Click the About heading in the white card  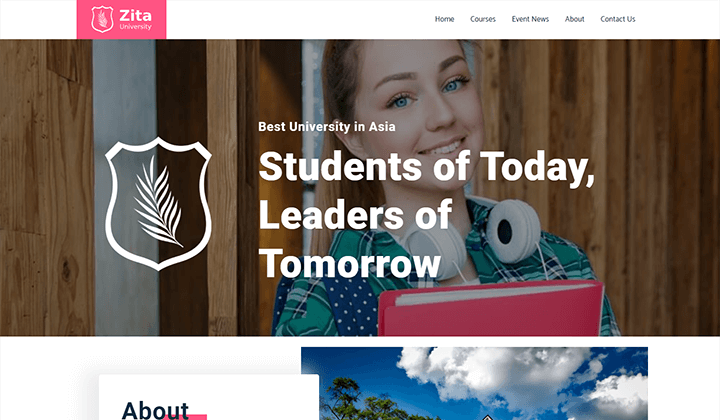point(155,410)
